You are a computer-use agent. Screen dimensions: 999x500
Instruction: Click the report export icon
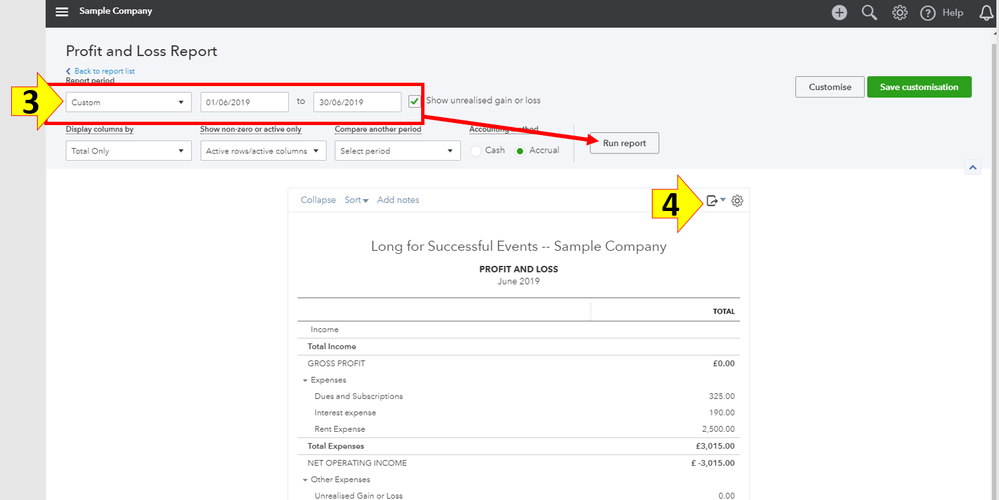click(x=712, y=200)
